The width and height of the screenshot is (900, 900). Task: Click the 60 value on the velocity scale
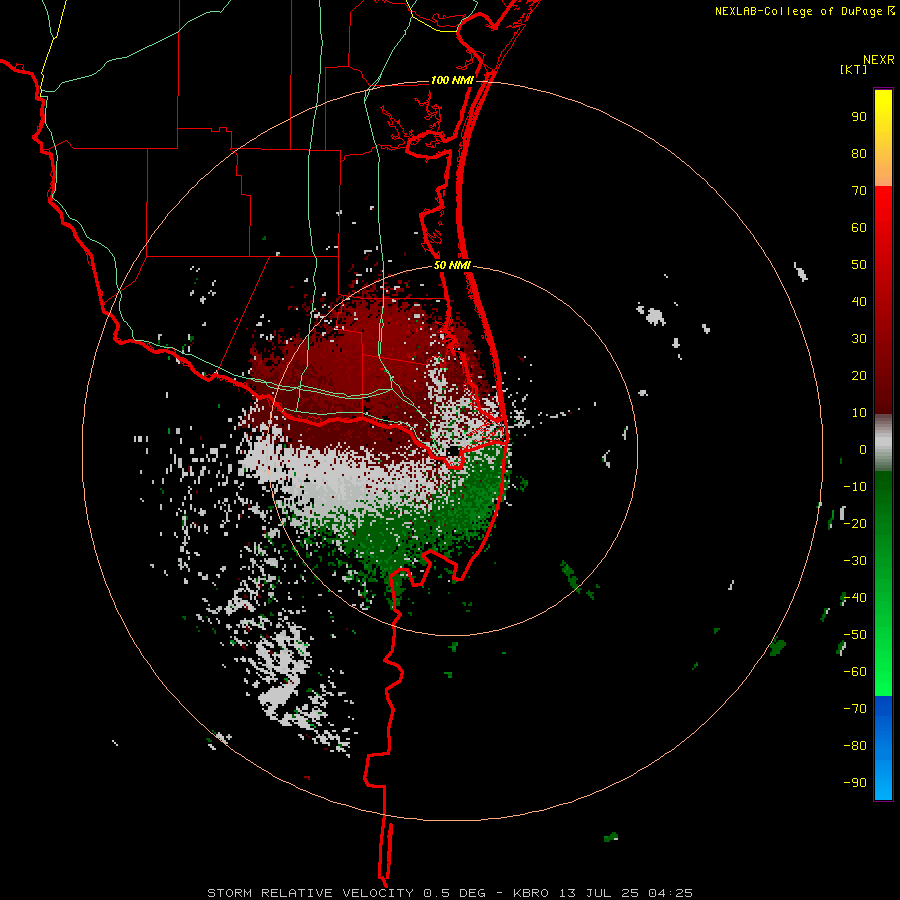coord(859,228)
